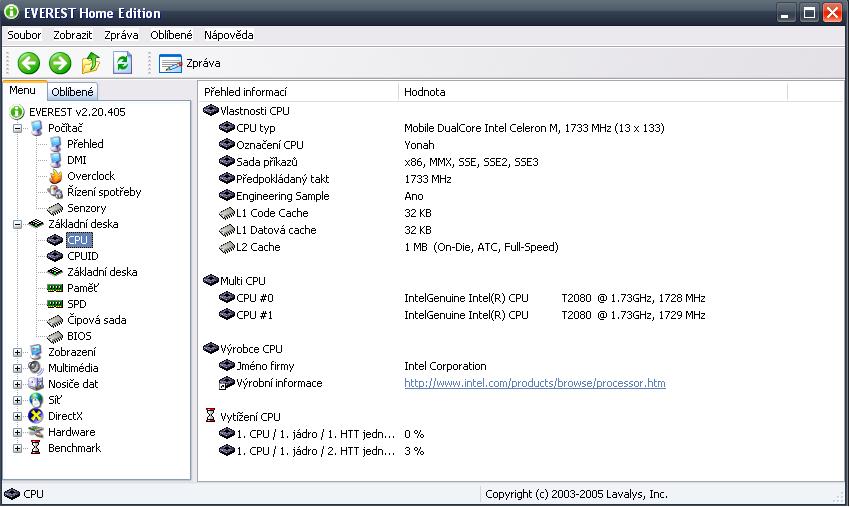Click the Multimédia speaker icon

point(36,368)
